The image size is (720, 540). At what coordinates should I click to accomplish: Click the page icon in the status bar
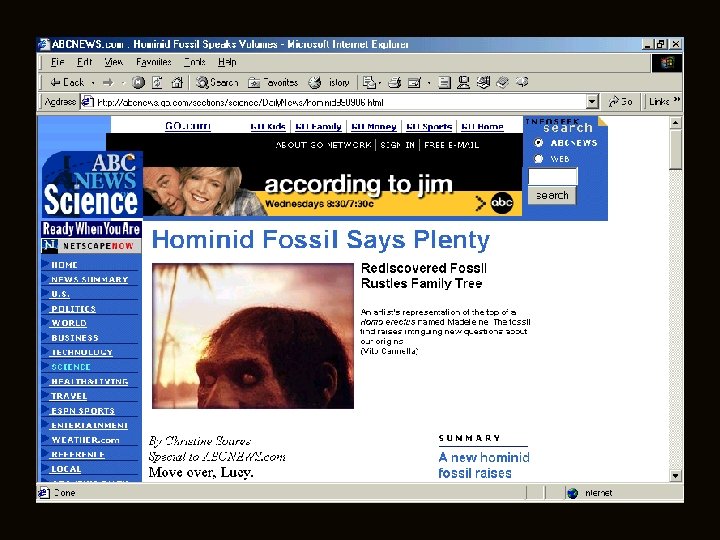point(44,493)
